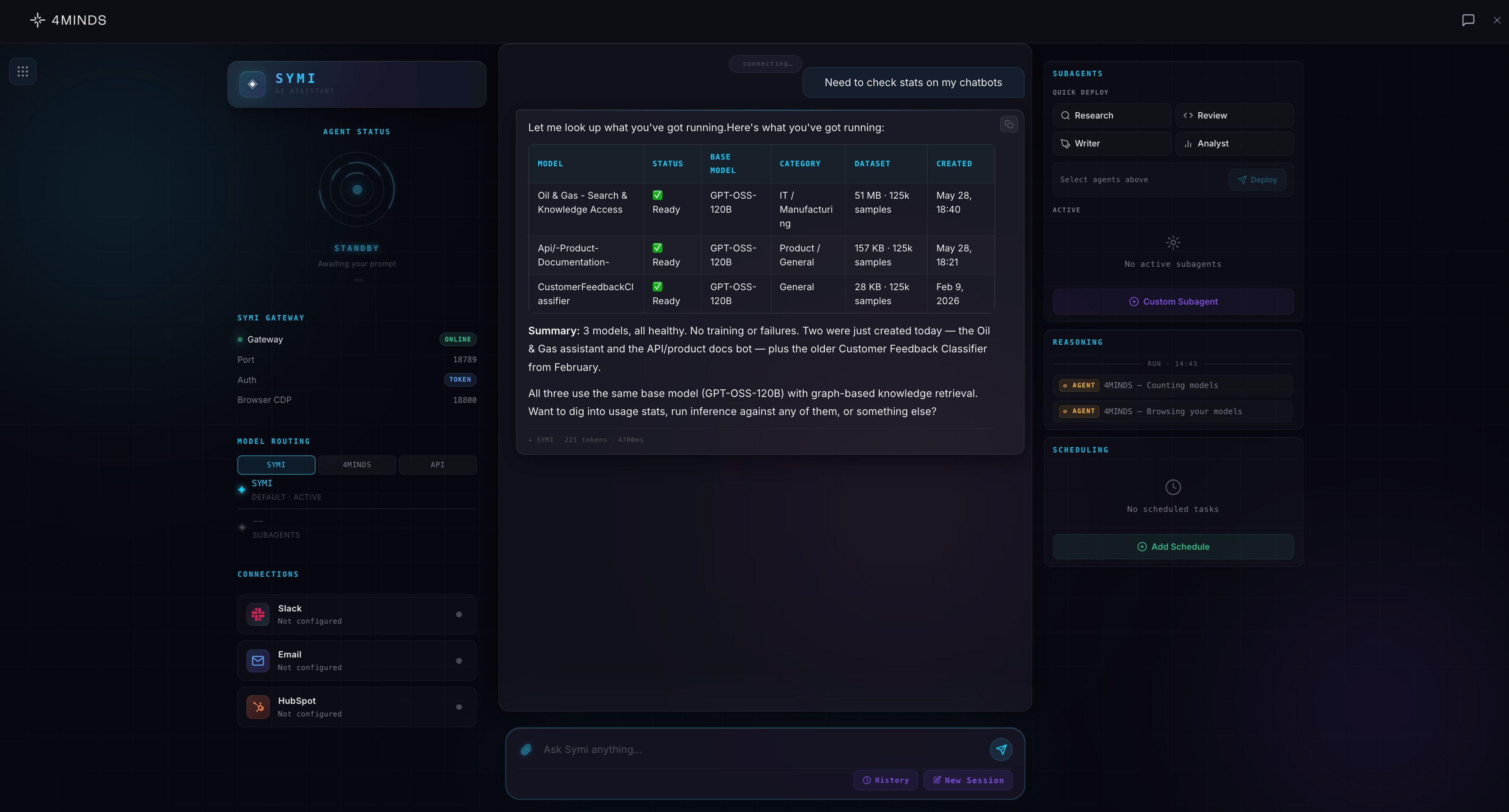
Task: Open the Slack connection card
Action: click(357, 615)
